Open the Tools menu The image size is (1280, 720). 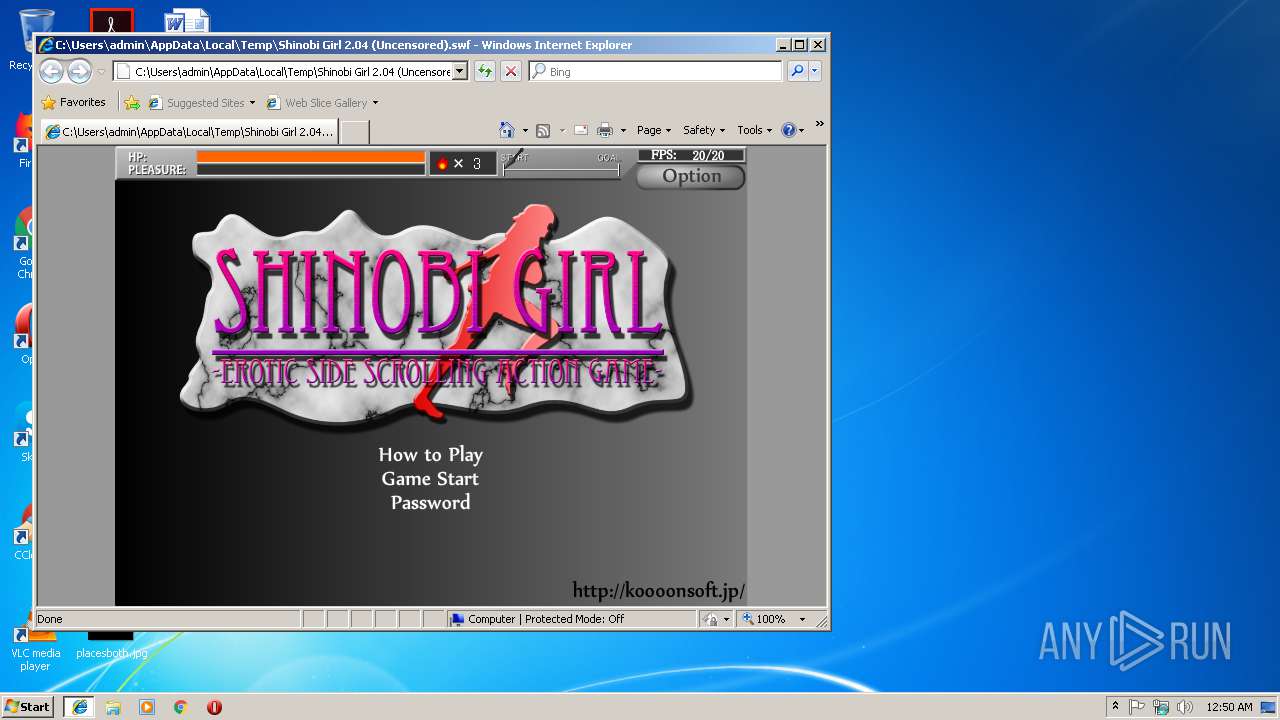pos(755,130)
